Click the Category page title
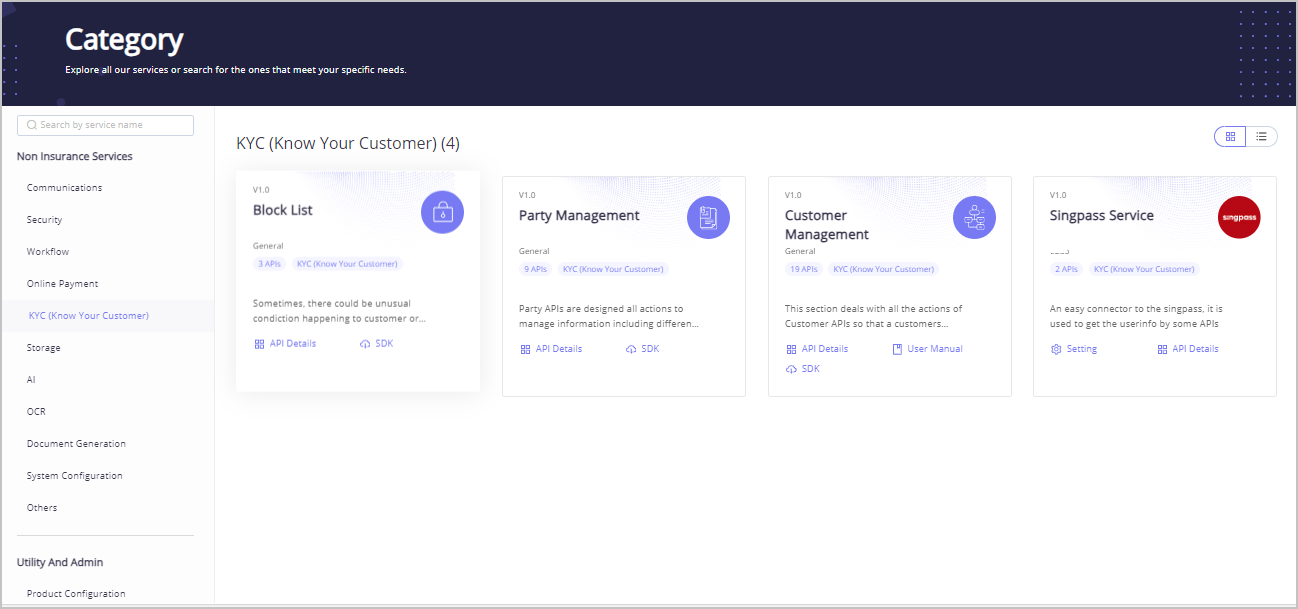 coord(124,40)
